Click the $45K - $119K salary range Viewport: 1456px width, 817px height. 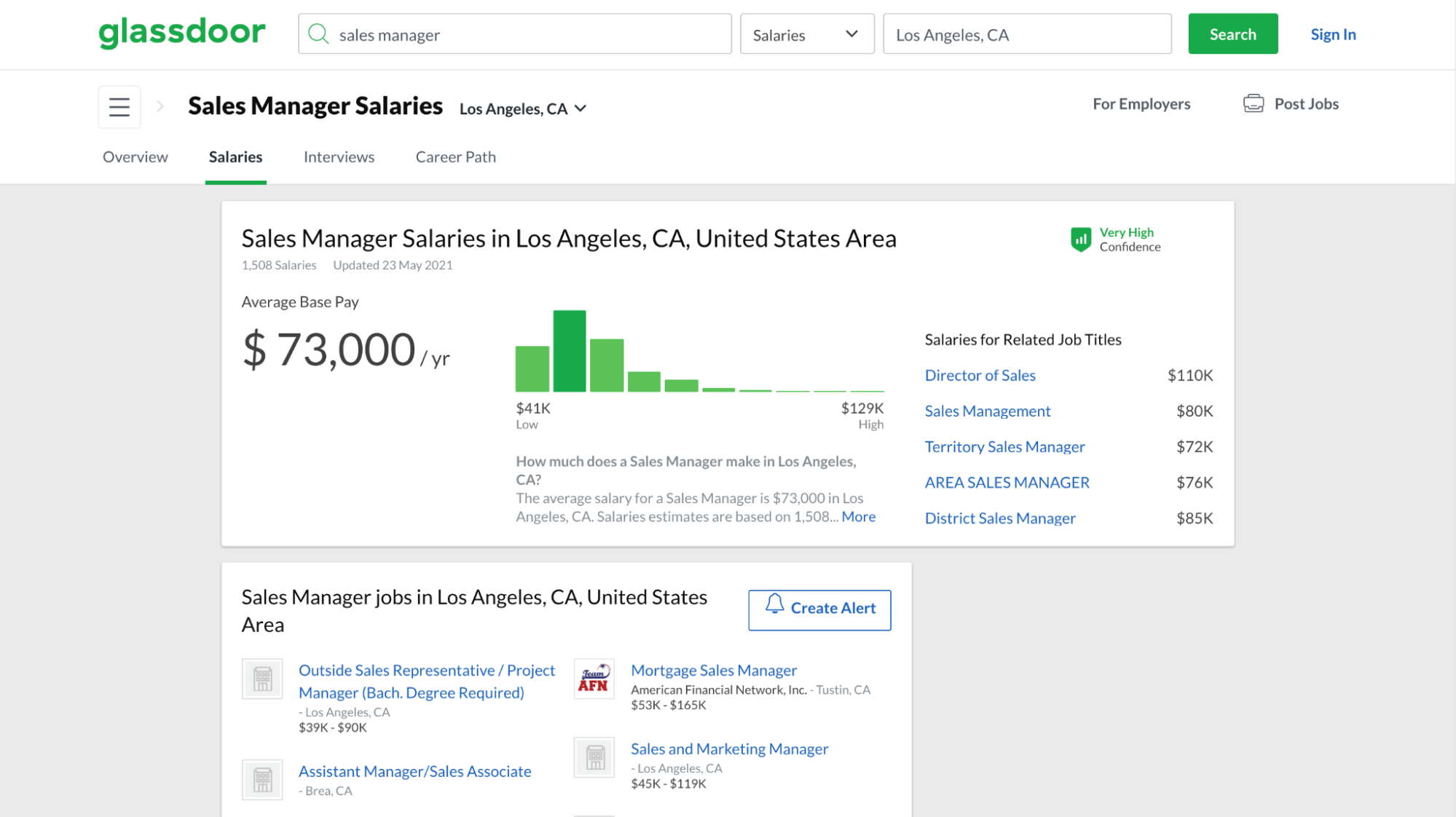click(x=668, y=784)
